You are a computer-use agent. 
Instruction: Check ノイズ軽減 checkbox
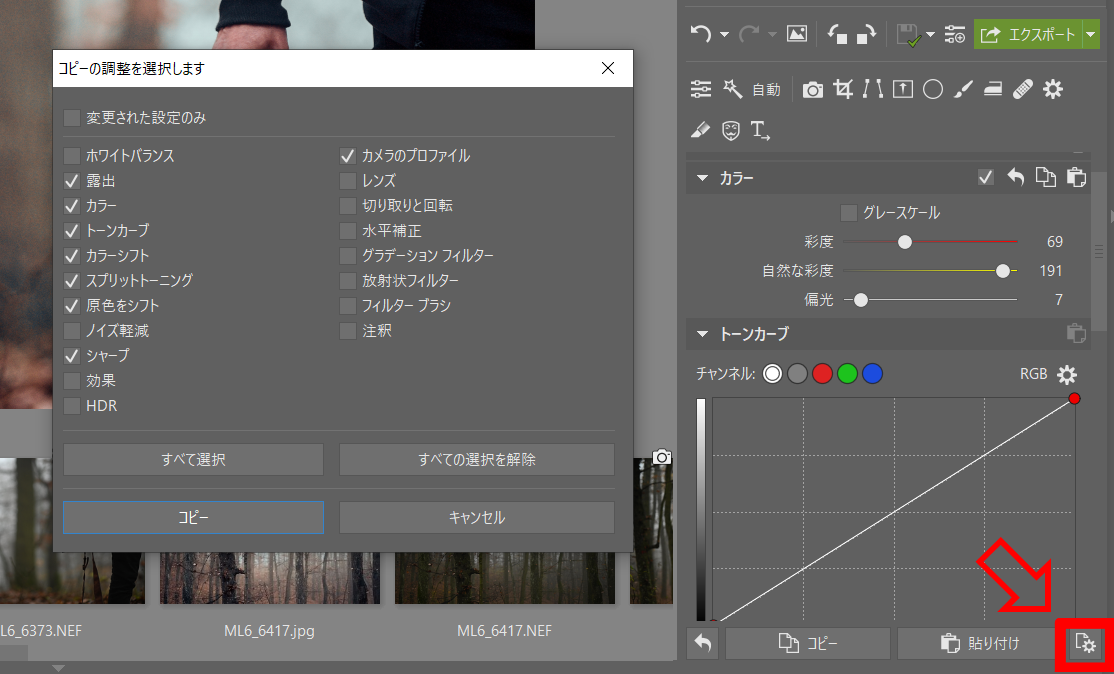[72, 331]
